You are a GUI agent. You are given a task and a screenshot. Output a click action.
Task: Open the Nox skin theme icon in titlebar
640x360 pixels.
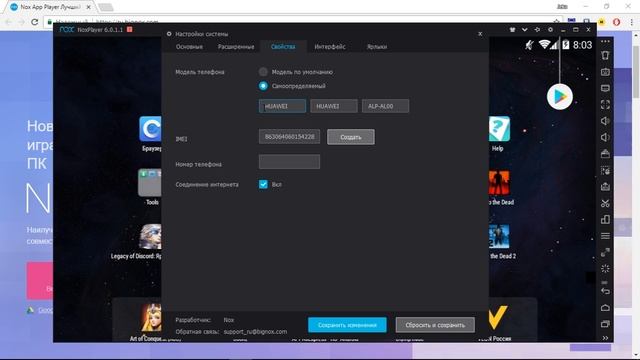(x=512, y=30)
